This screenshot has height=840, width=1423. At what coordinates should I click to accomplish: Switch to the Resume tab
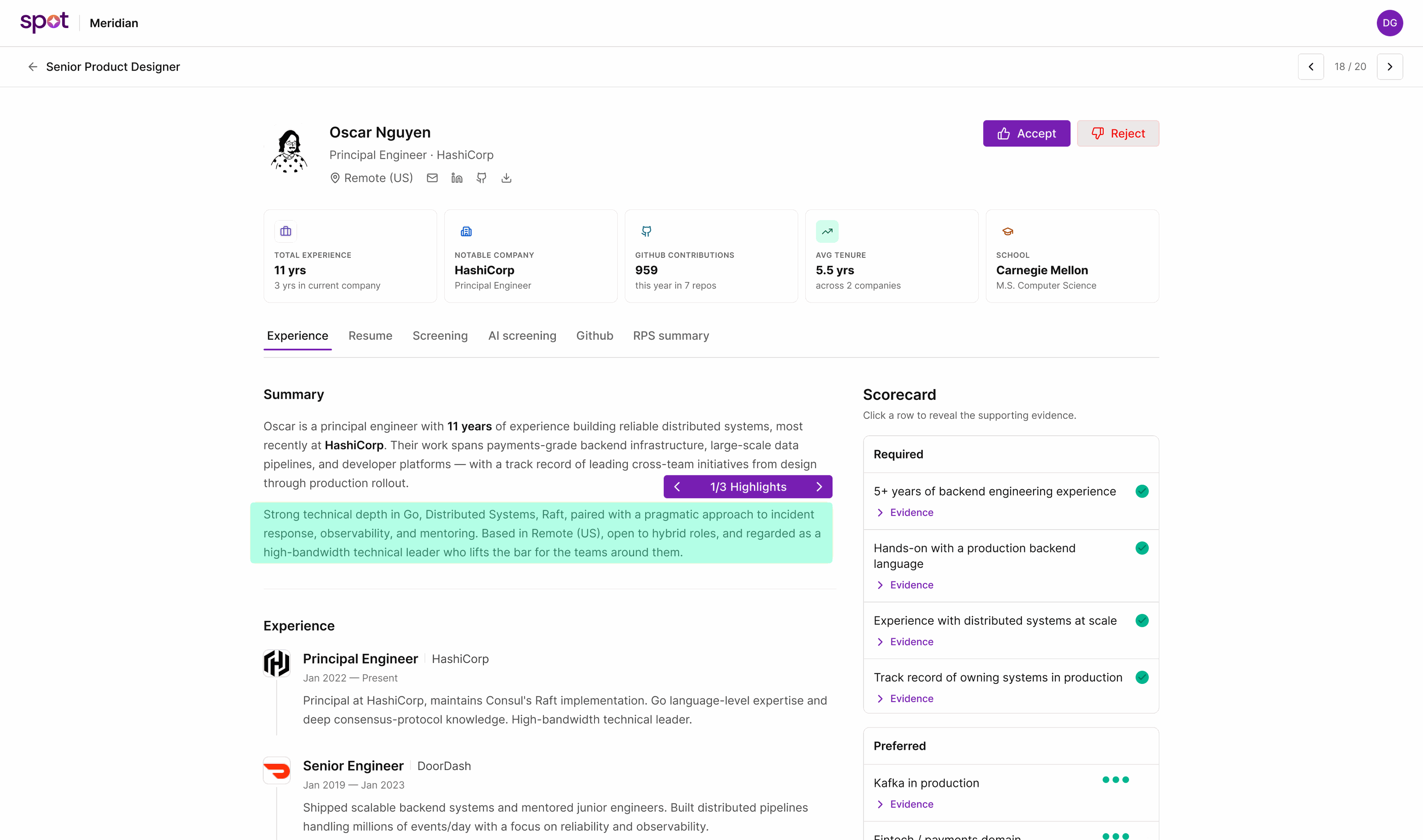click(370, 336)
